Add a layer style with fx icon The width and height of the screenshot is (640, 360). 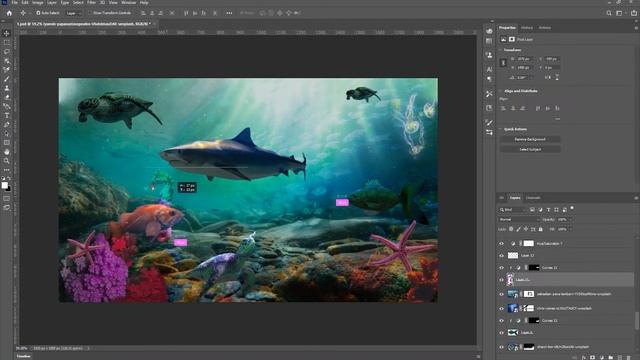pos(584,357)
